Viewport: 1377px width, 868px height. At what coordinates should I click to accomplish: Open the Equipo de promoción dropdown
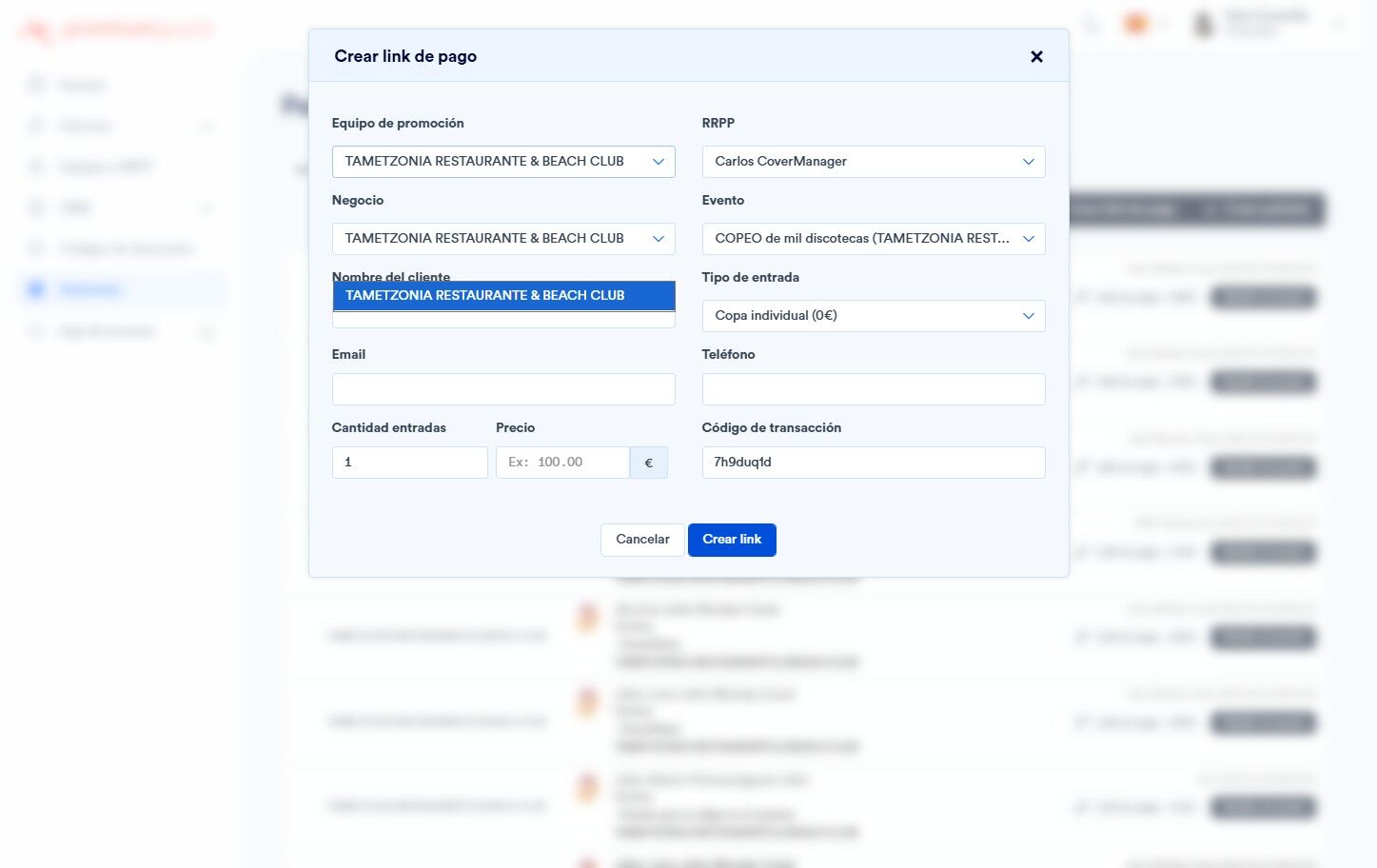click(x=503, y=162)
